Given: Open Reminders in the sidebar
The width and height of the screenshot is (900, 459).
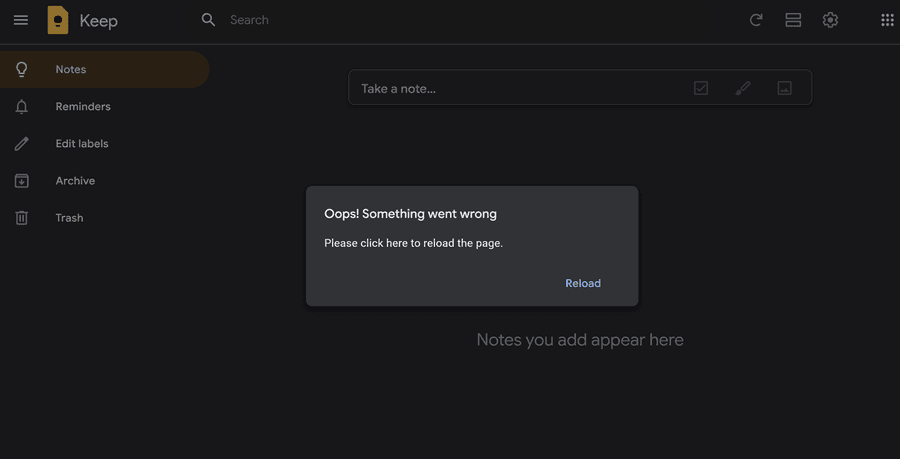Looking at the screenshot, I should pos(83,107).
